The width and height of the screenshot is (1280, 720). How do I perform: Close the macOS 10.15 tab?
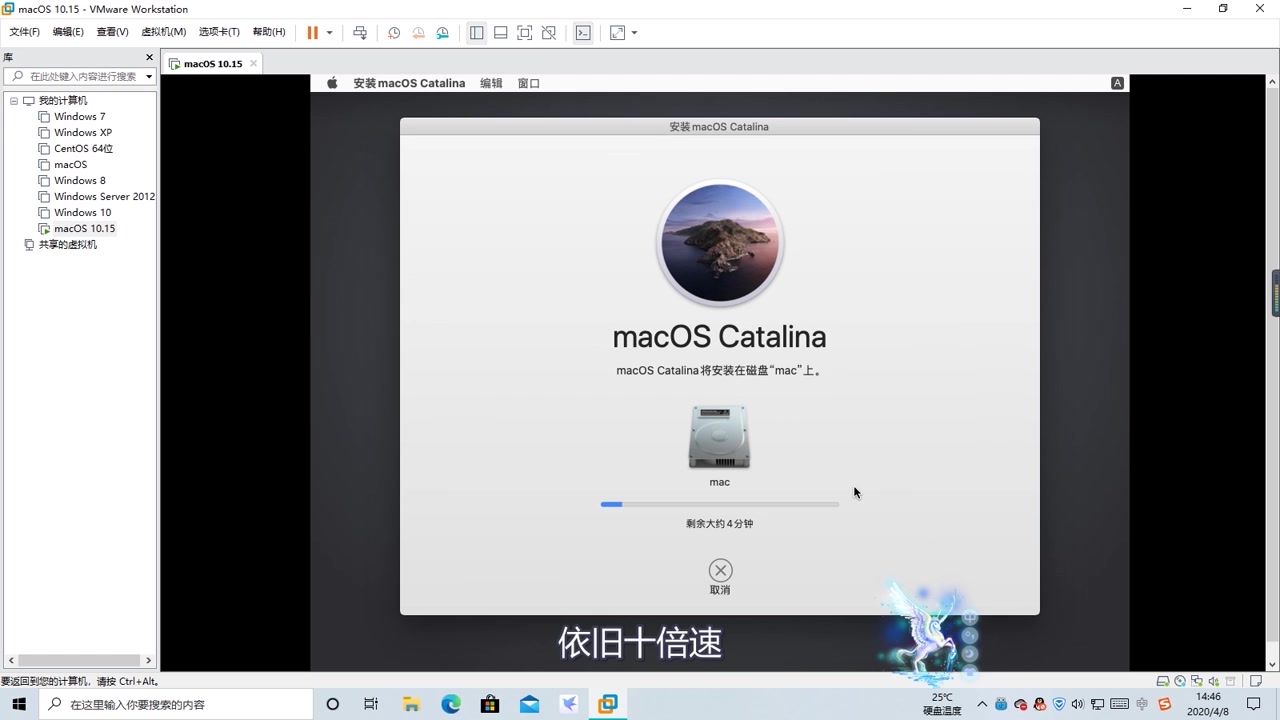pos(253,63)
